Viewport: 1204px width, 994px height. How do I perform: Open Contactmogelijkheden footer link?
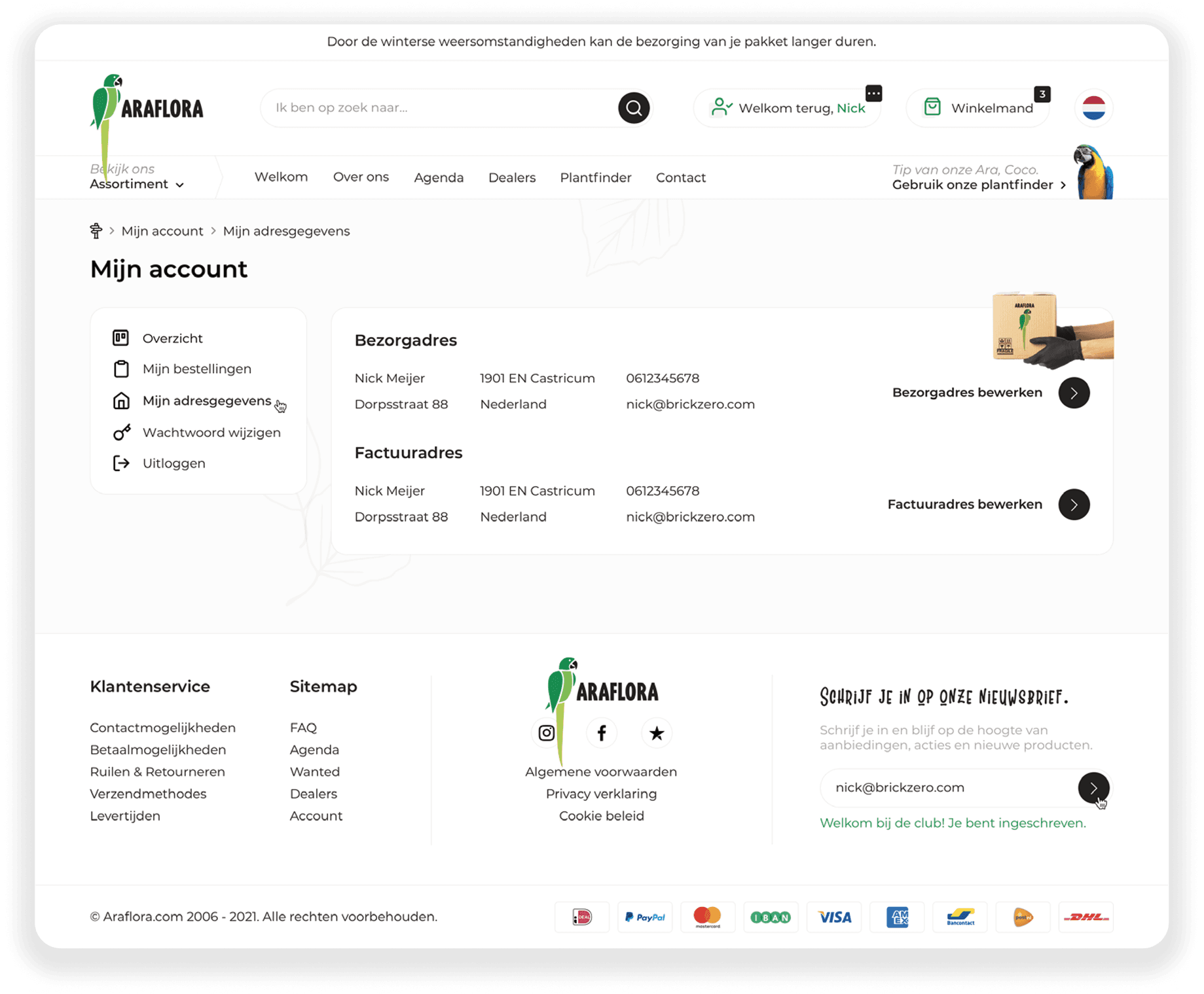[162, 728]
